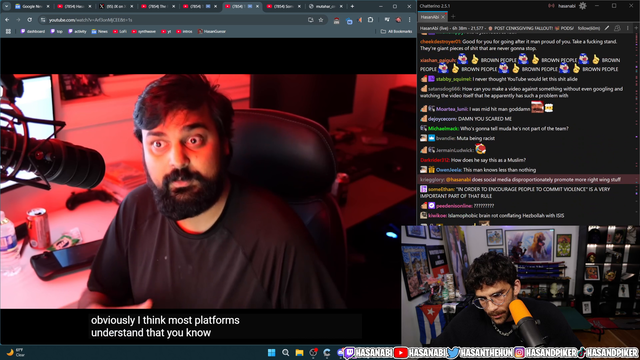Open the yt bookmark
This screenshot has height=360, width=640.
tap(166, 31)
